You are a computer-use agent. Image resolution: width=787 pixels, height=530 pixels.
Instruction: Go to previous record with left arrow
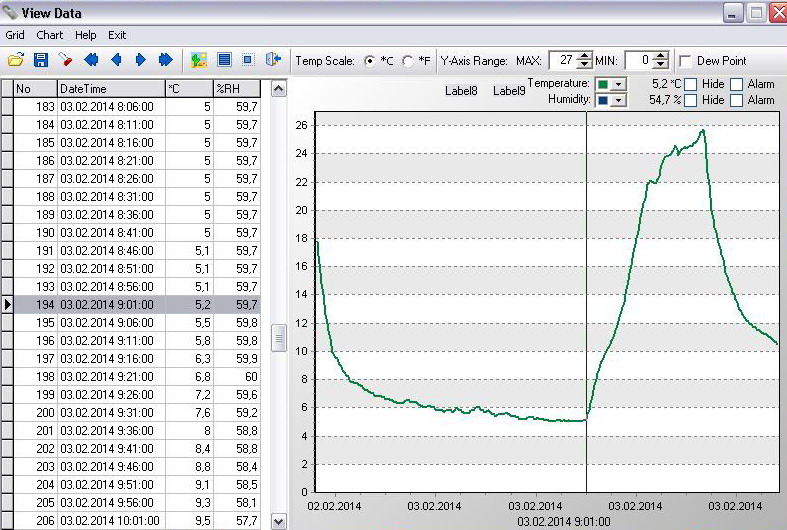point(116,60)
